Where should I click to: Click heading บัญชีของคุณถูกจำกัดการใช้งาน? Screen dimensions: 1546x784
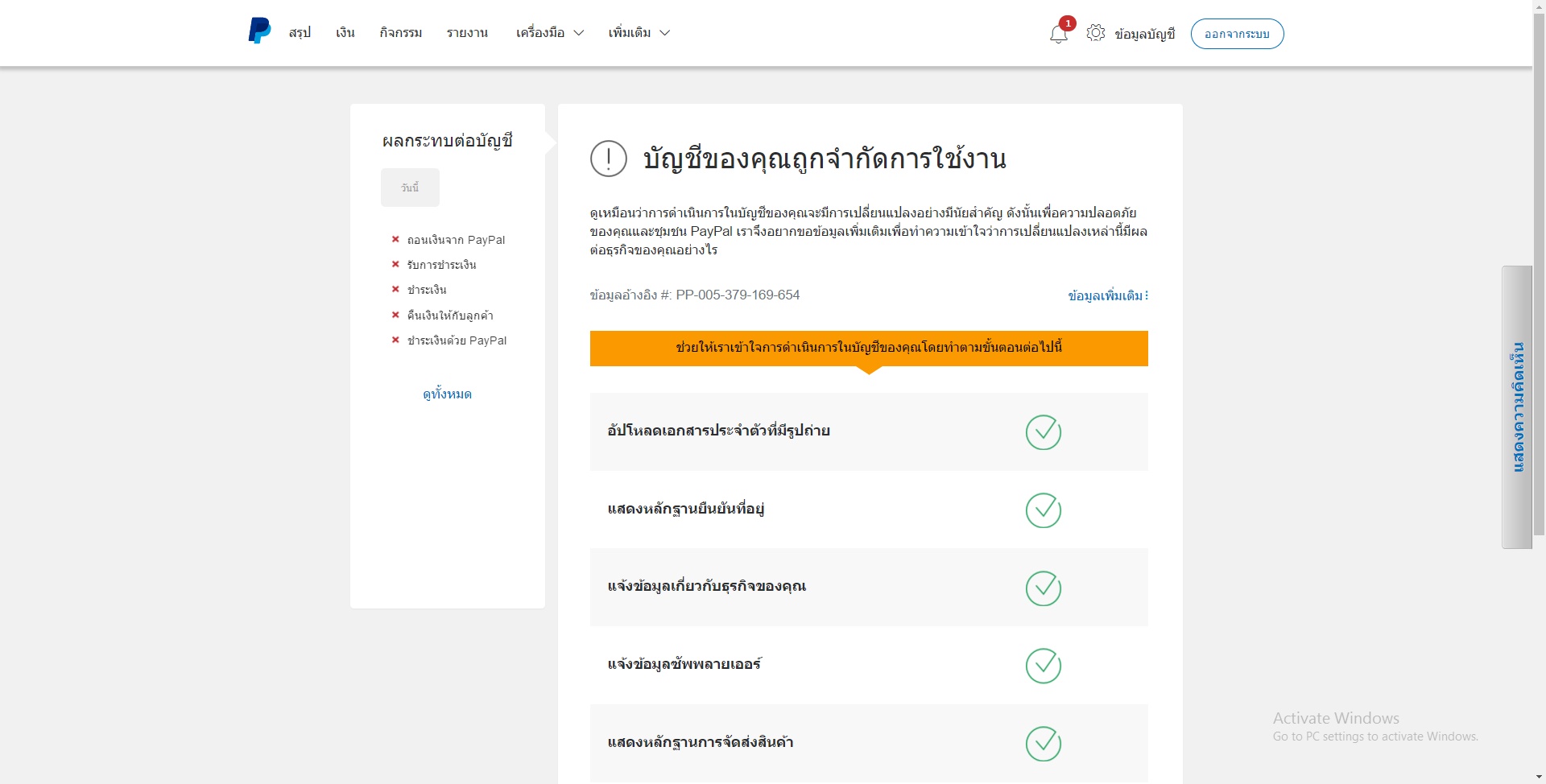825,159
